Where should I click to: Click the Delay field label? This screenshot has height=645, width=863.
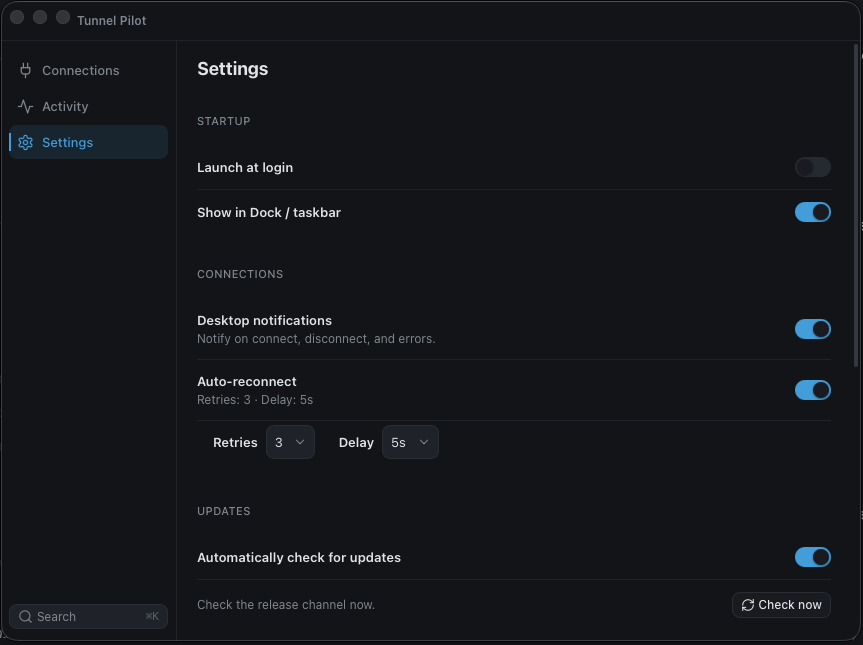[x=356, y=442]
